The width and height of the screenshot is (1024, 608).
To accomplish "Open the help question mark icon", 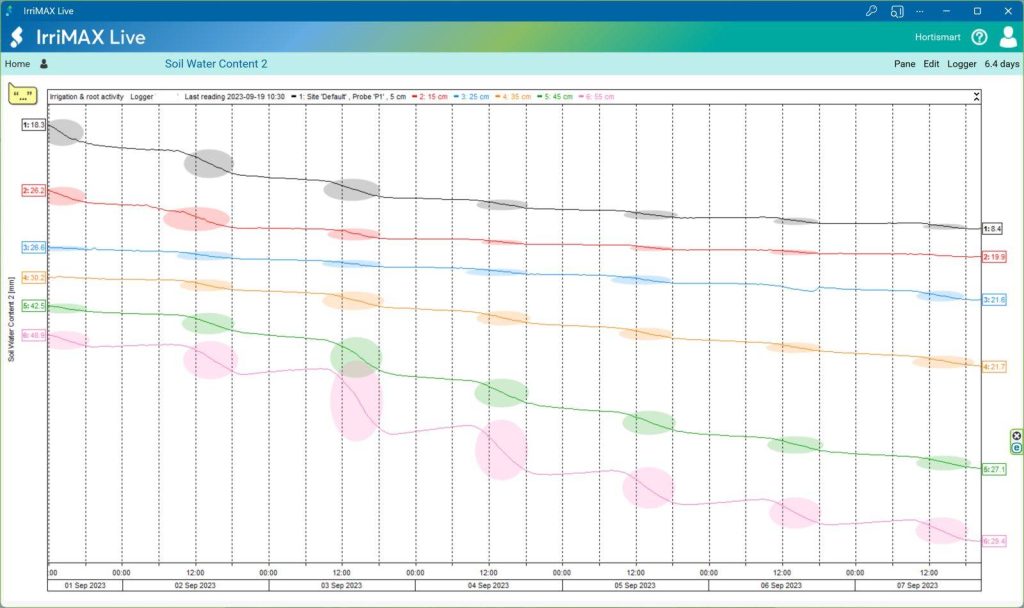I will pyautogui.click(x=979, y=37).
